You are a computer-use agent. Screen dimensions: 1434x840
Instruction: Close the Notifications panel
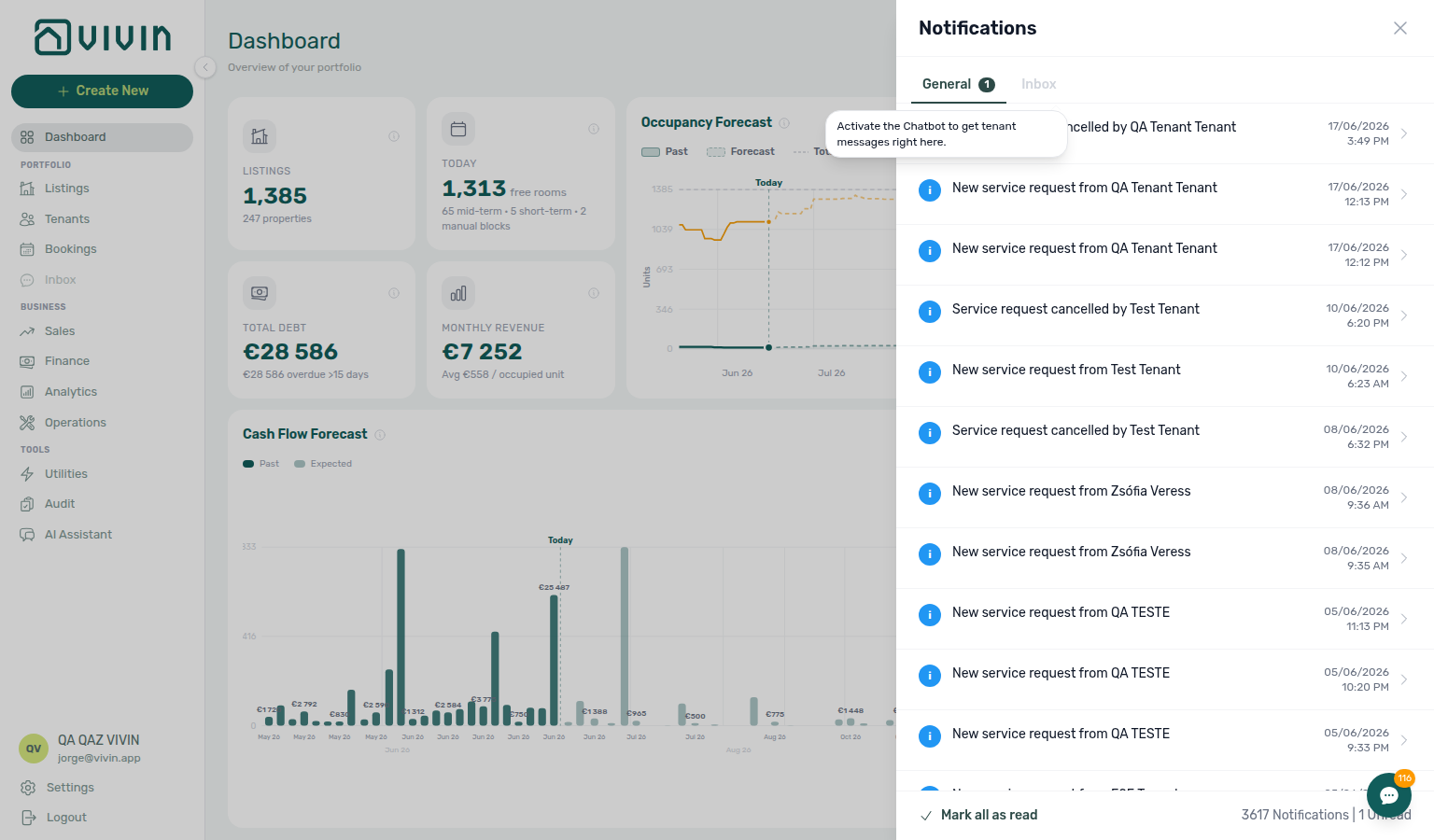[1400, 28]
